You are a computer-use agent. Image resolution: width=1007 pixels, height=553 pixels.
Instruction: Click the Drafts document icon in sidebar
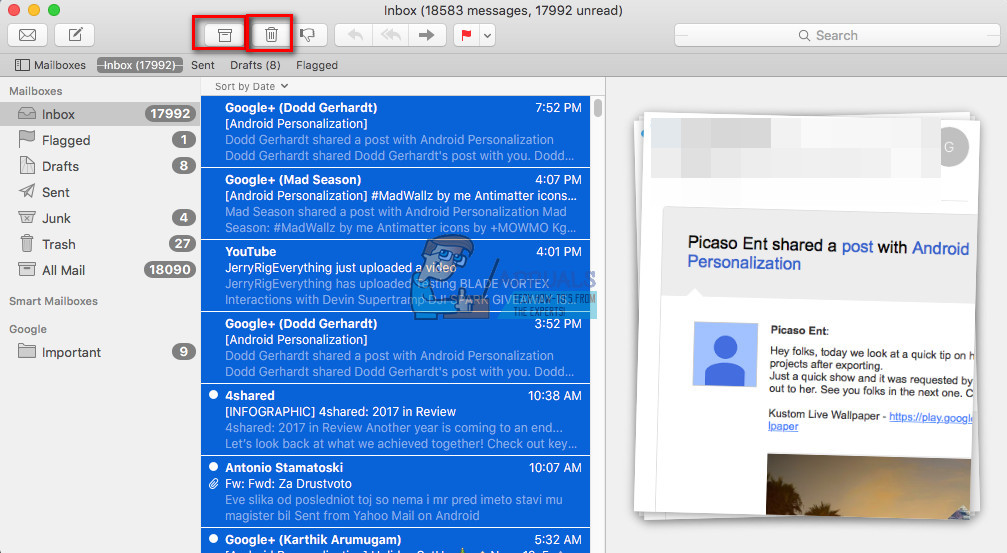[x=27, y=166]
